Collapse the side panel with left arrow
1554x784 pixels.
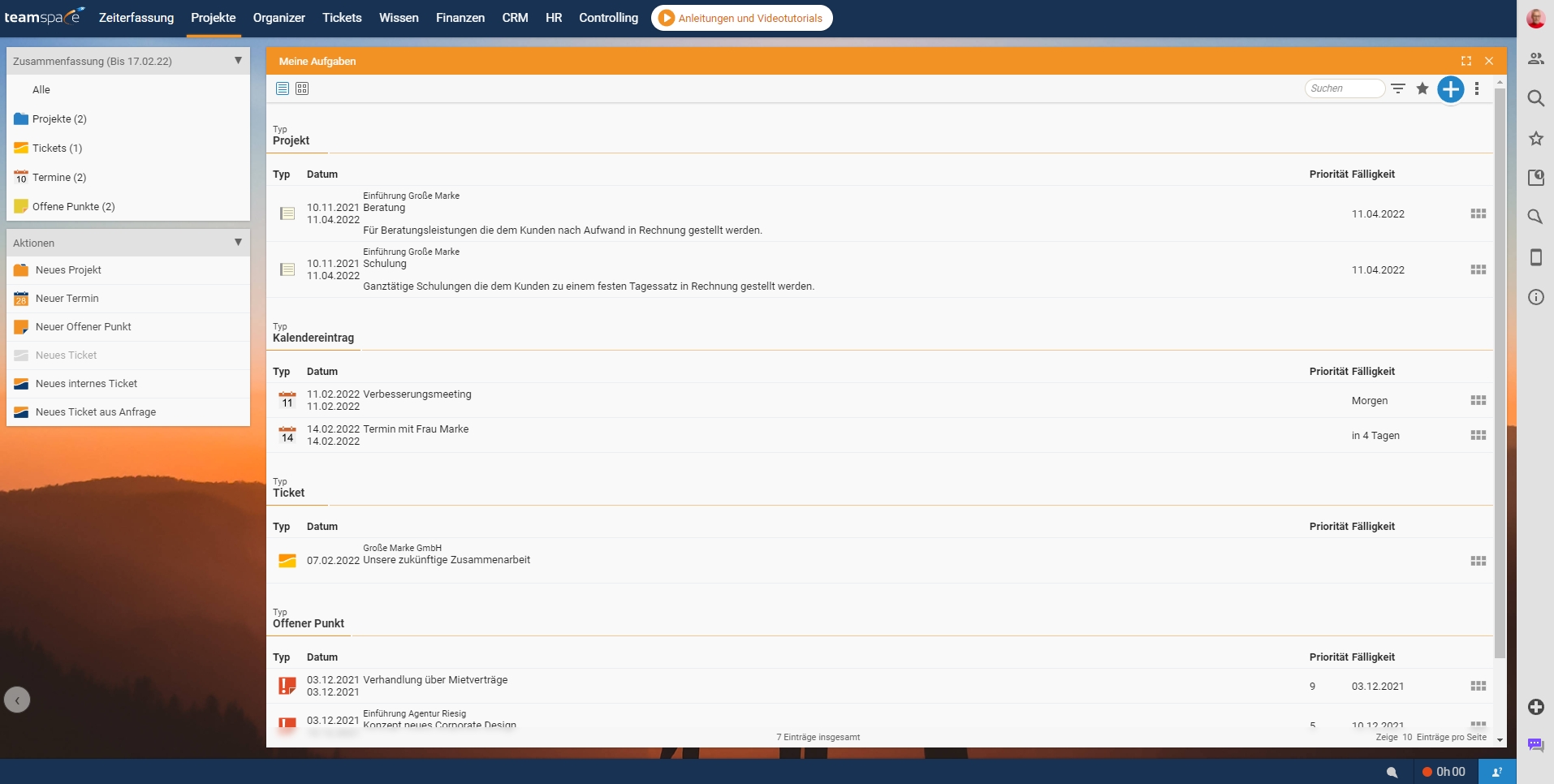pyautogui.click(x=17, y=700)
